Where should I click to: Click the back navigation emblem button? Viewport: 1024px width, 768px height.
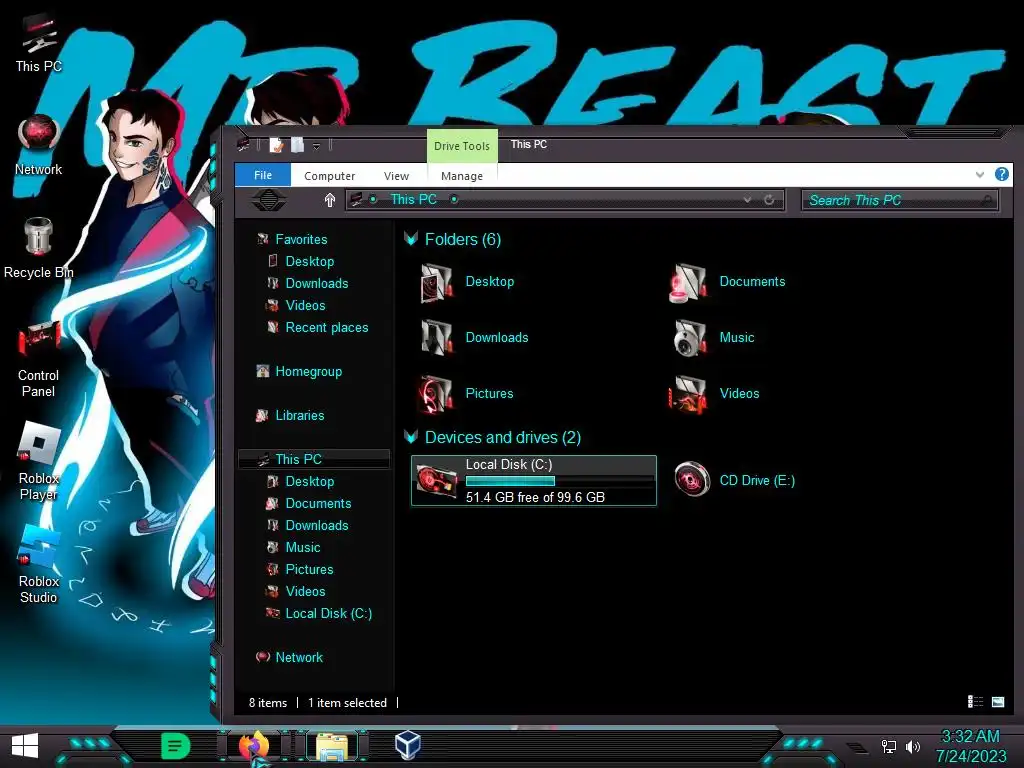(x=268, y=200)
